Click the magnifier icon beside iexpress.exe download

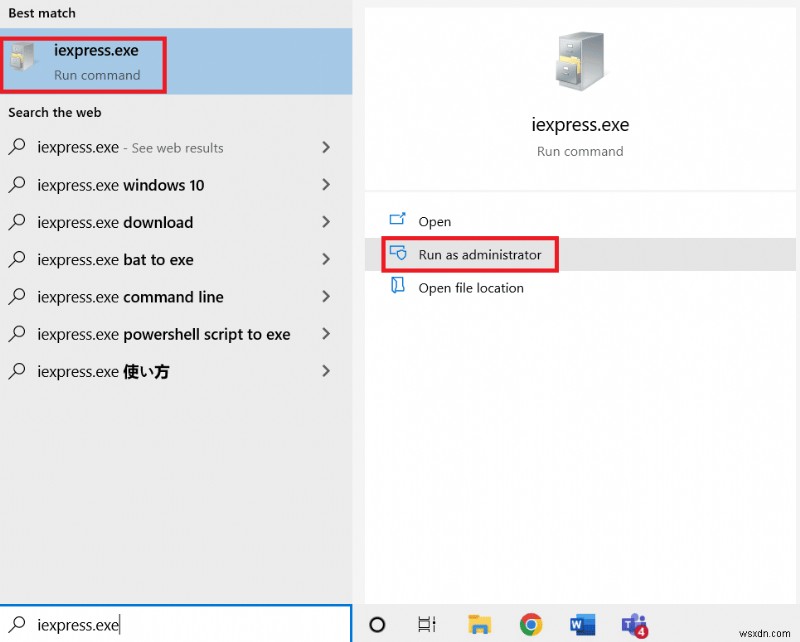pos(17,222)
